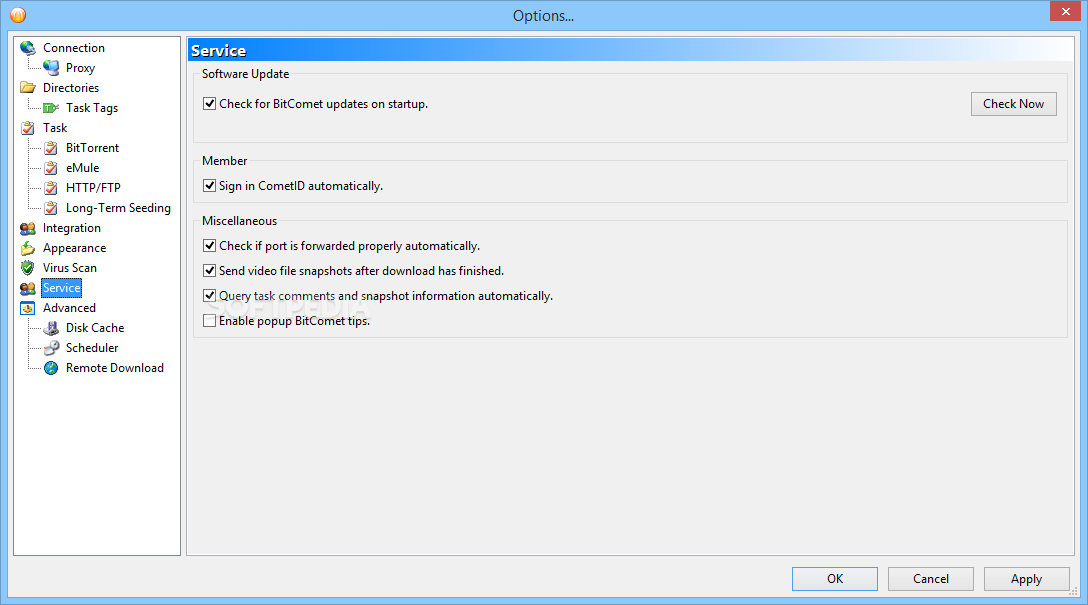Select Disk Cache options
The height and width of the screenshot is (605, 1088).
[95, 328]
